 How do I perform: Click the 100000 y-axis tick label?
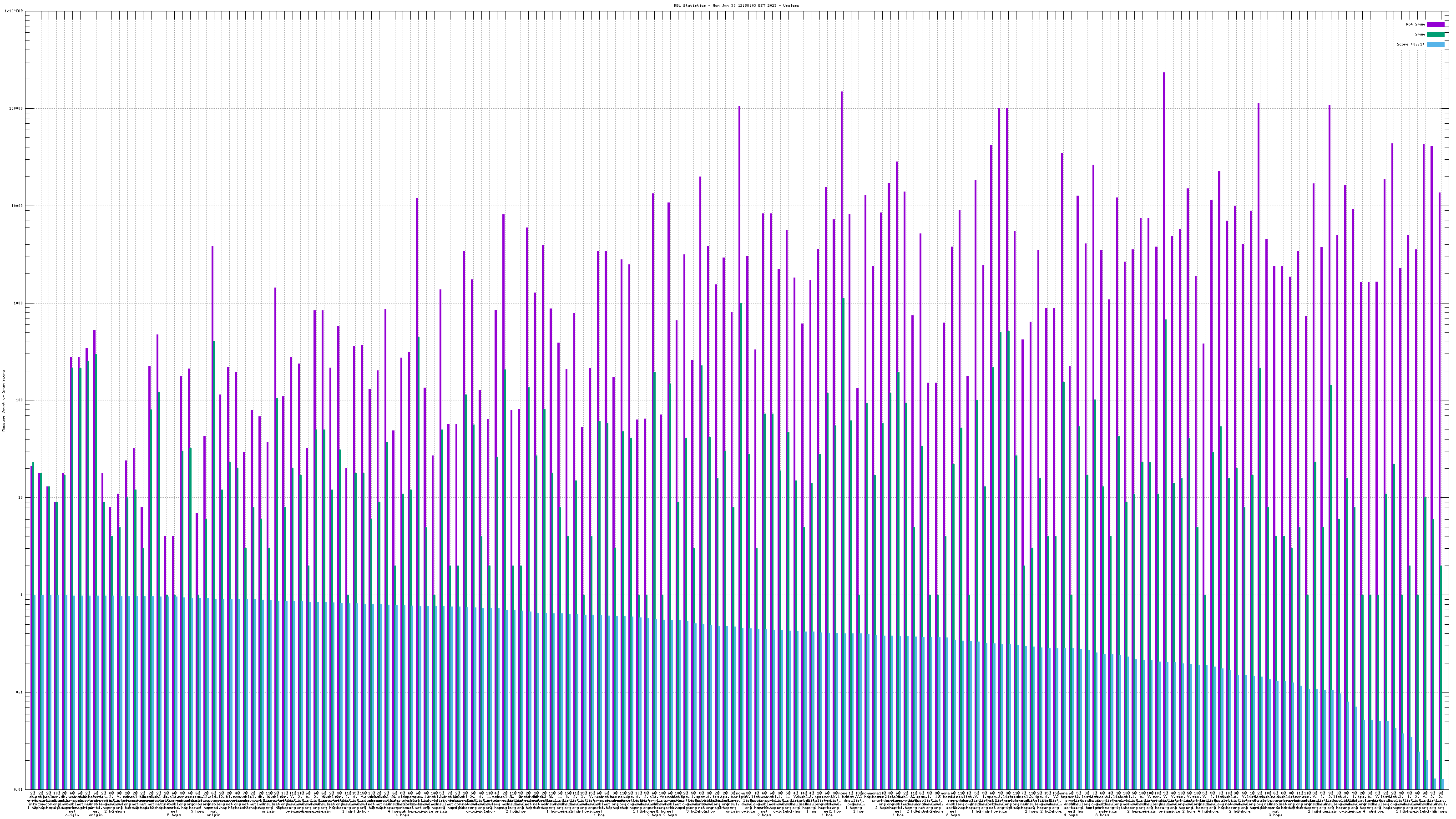pos(16,109)
